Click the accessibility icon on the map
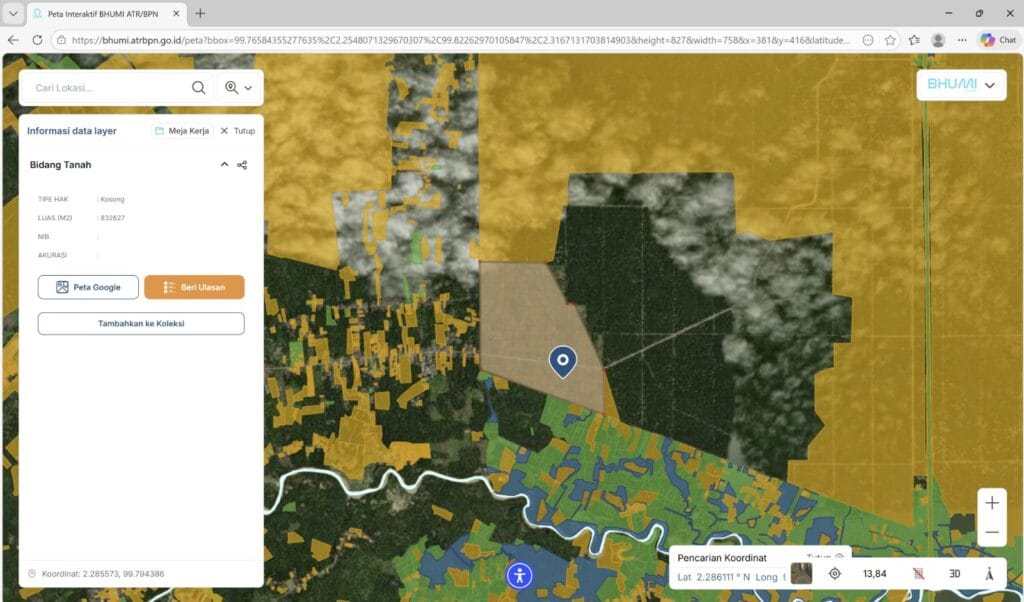The width and height of the screenshot is (1024, 602). pos(519,575)
